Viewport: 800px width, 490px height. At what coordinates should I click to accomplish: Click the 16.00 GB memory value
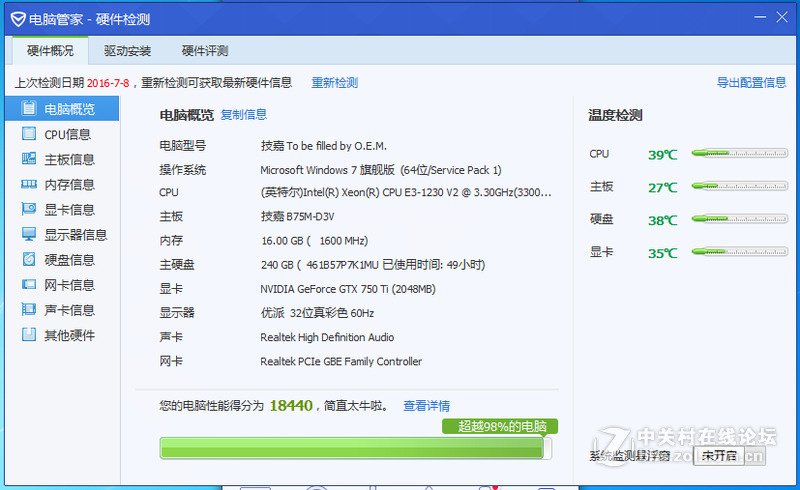click(x=314, y=240)
